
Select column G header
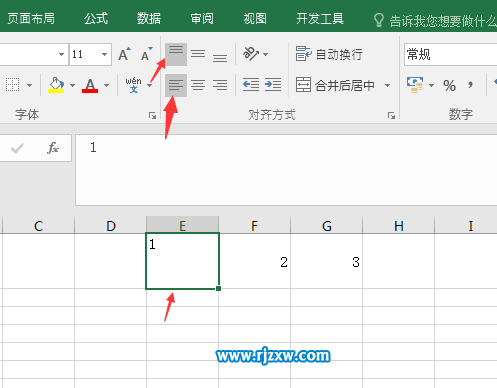(x=327, y=226)
